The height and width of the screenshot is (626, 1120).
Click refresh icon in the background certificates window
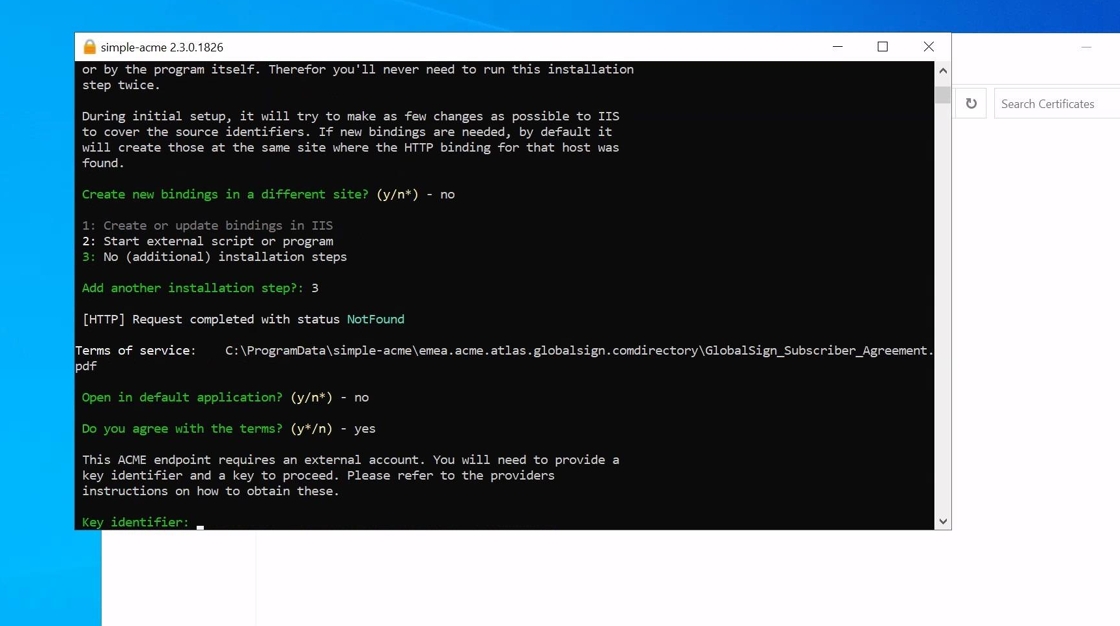coord(971,104)
